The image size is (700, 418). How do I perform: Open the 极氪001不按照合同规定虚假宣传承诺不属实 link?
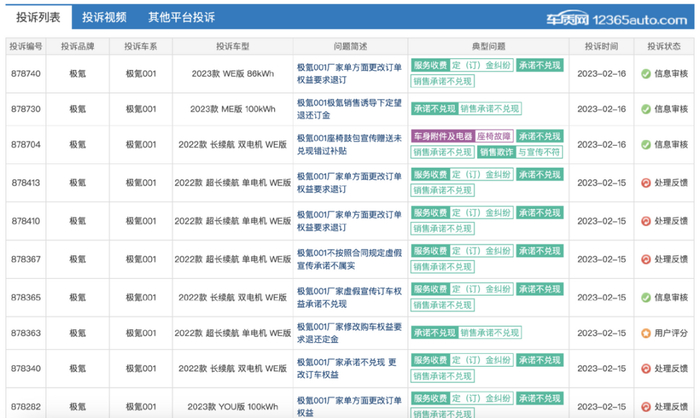[350, 259]
